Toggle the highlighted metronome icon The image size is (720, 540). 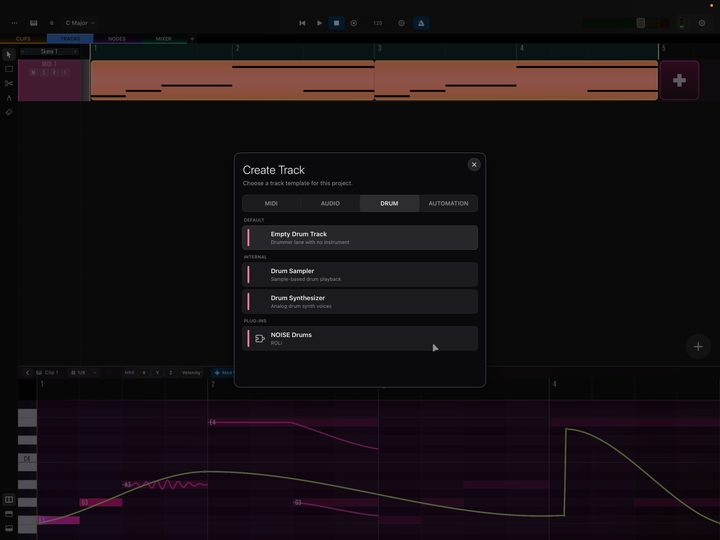point(421,23)
